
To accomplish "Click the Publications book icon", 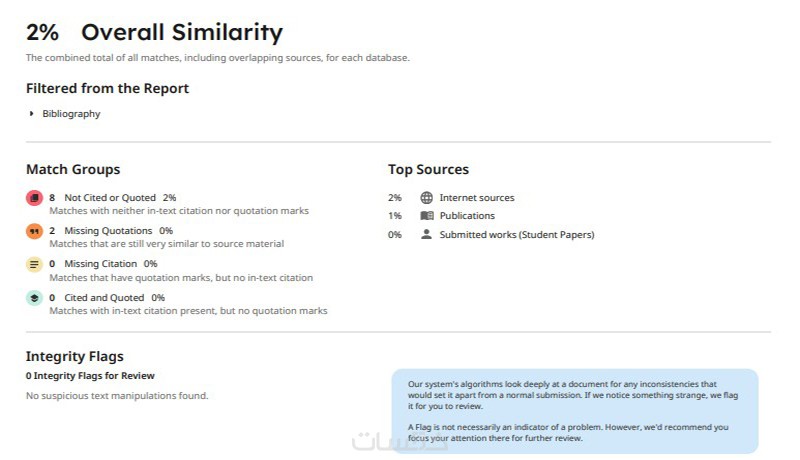I will [427, 216].
